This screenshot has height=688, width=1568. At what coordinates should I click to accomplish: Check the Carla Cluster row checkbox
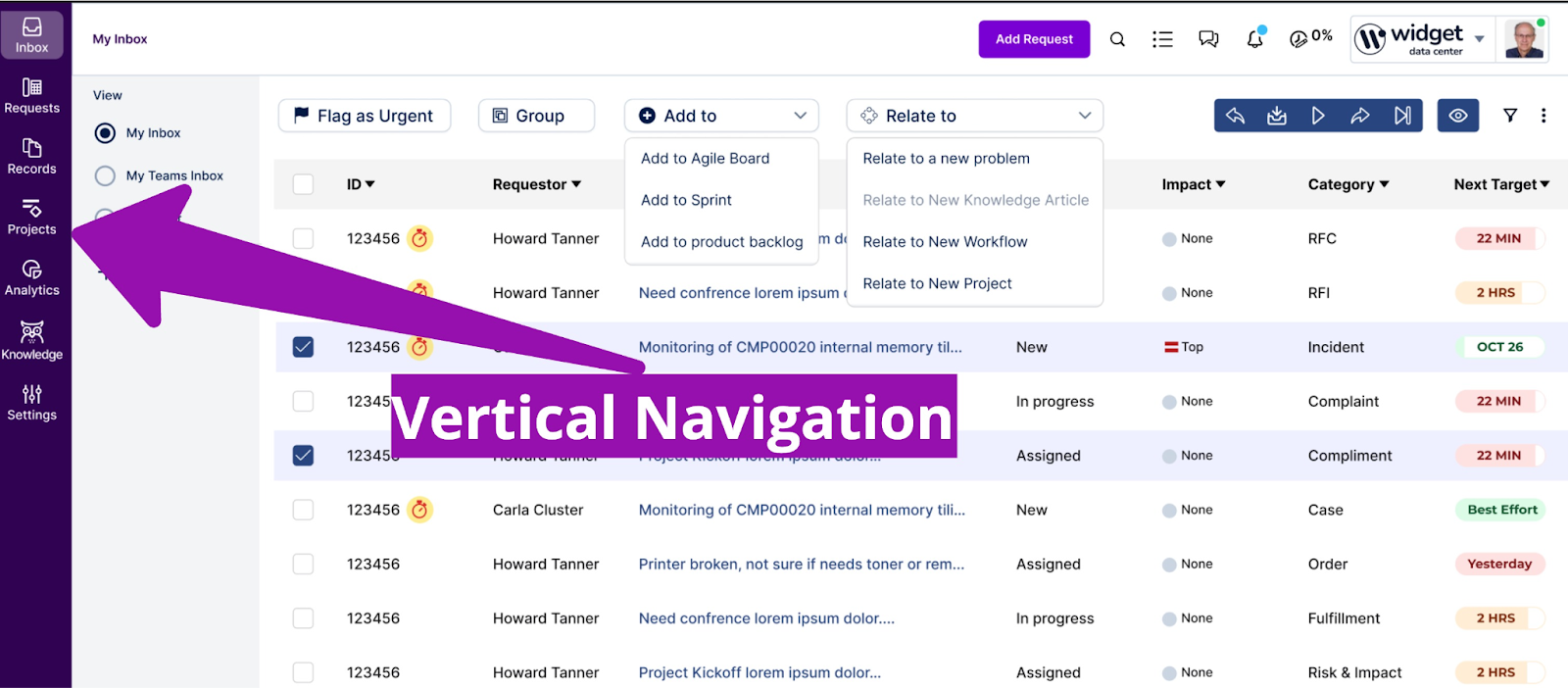(304, 510)
